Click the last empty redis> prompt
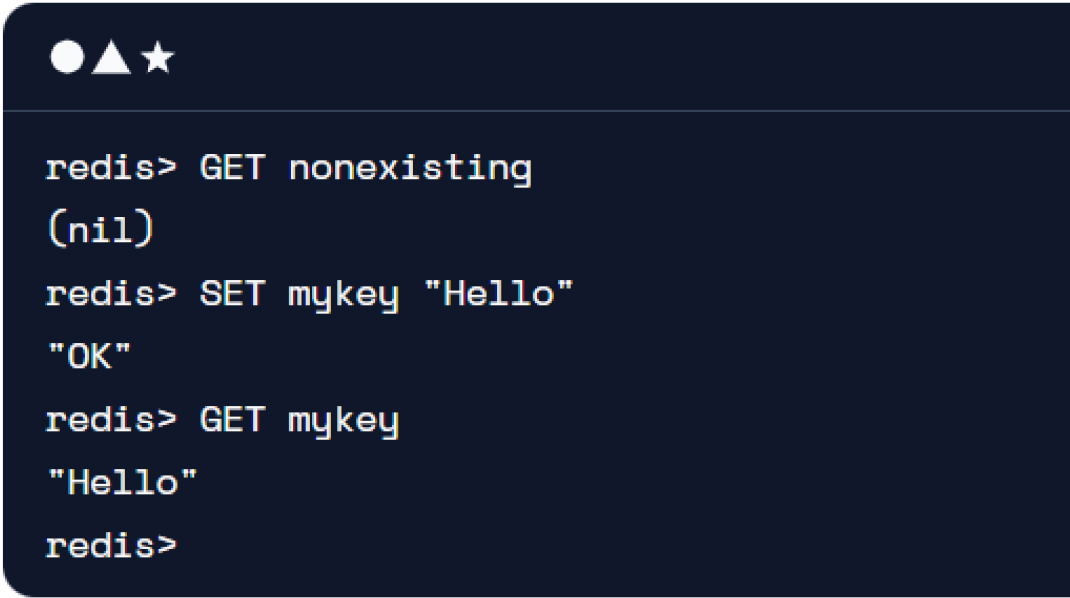 click(x=111, y=546)
